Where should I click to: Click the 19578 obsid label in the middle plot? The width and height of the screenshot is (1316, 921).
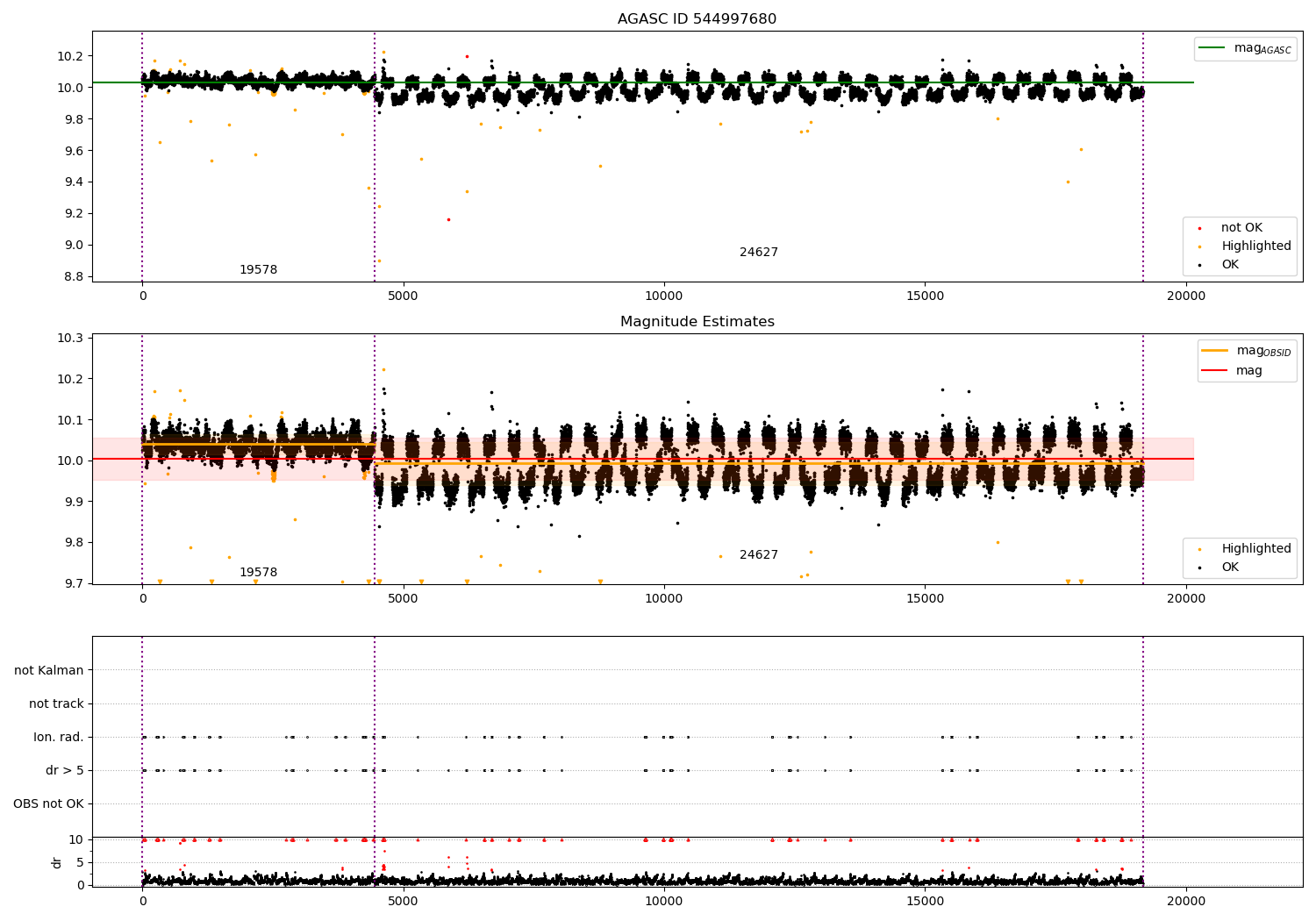258,573
